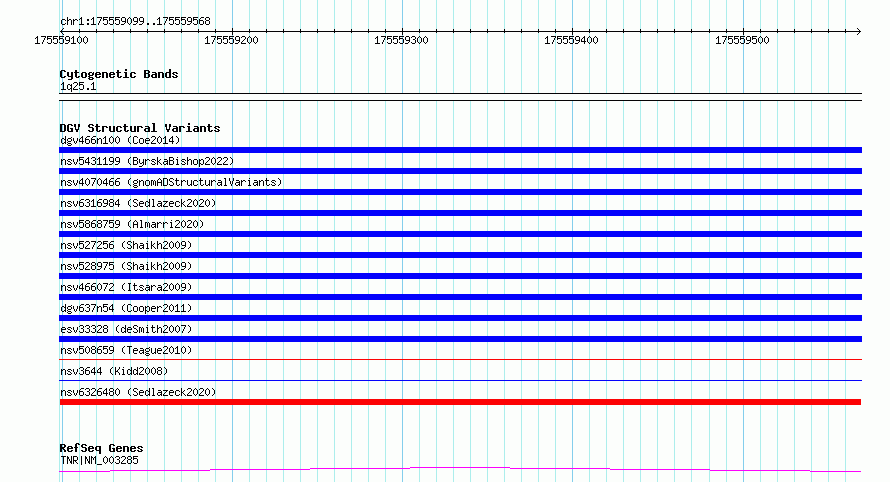This screenshot has width=890, height=482.
Task: Click the blue bar under nsv466072
Action: click(460, 297)
